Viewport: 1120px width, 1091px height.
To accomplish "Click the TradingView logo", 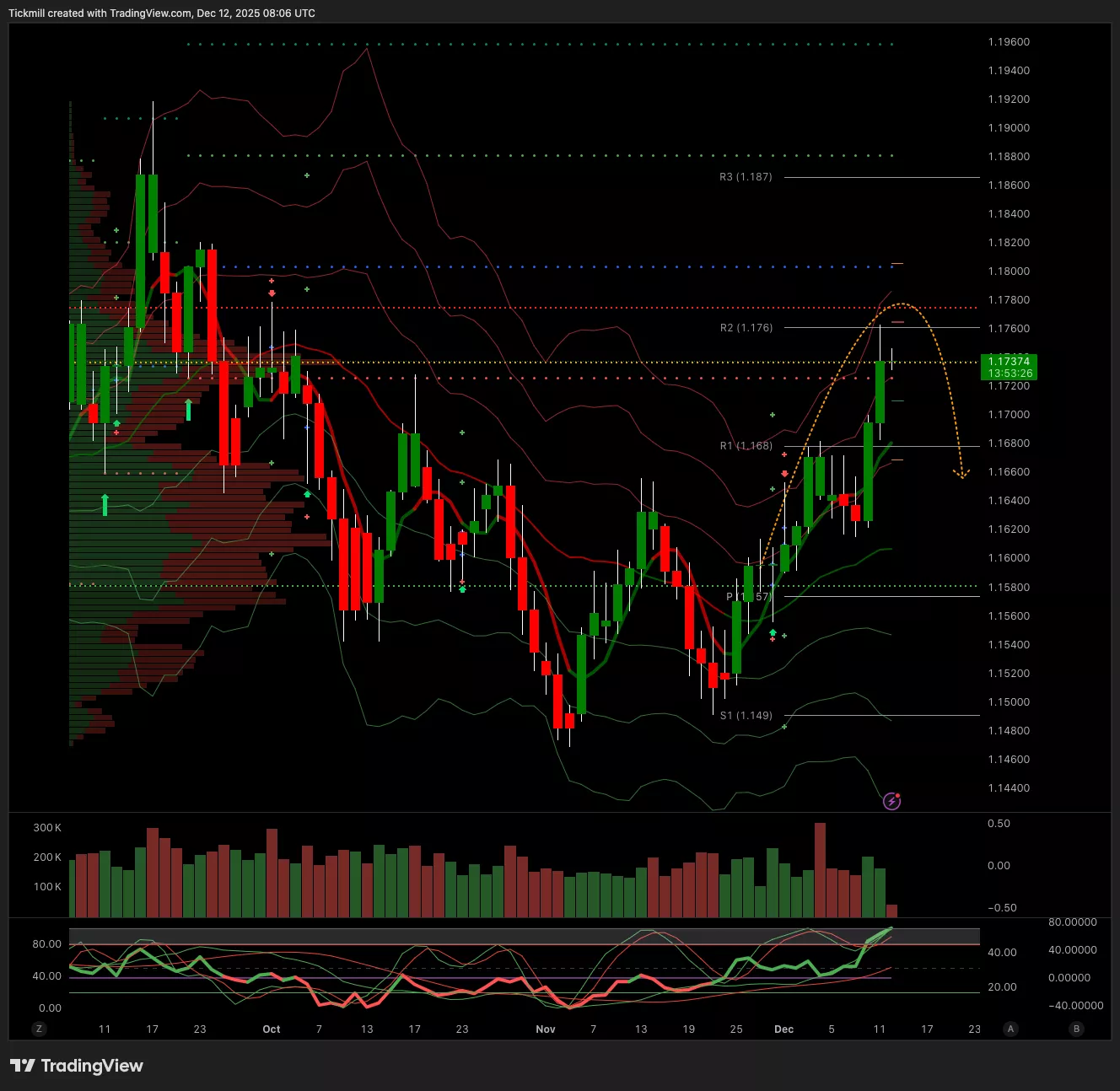I will pyautogui.click(x=77, y=1066).
